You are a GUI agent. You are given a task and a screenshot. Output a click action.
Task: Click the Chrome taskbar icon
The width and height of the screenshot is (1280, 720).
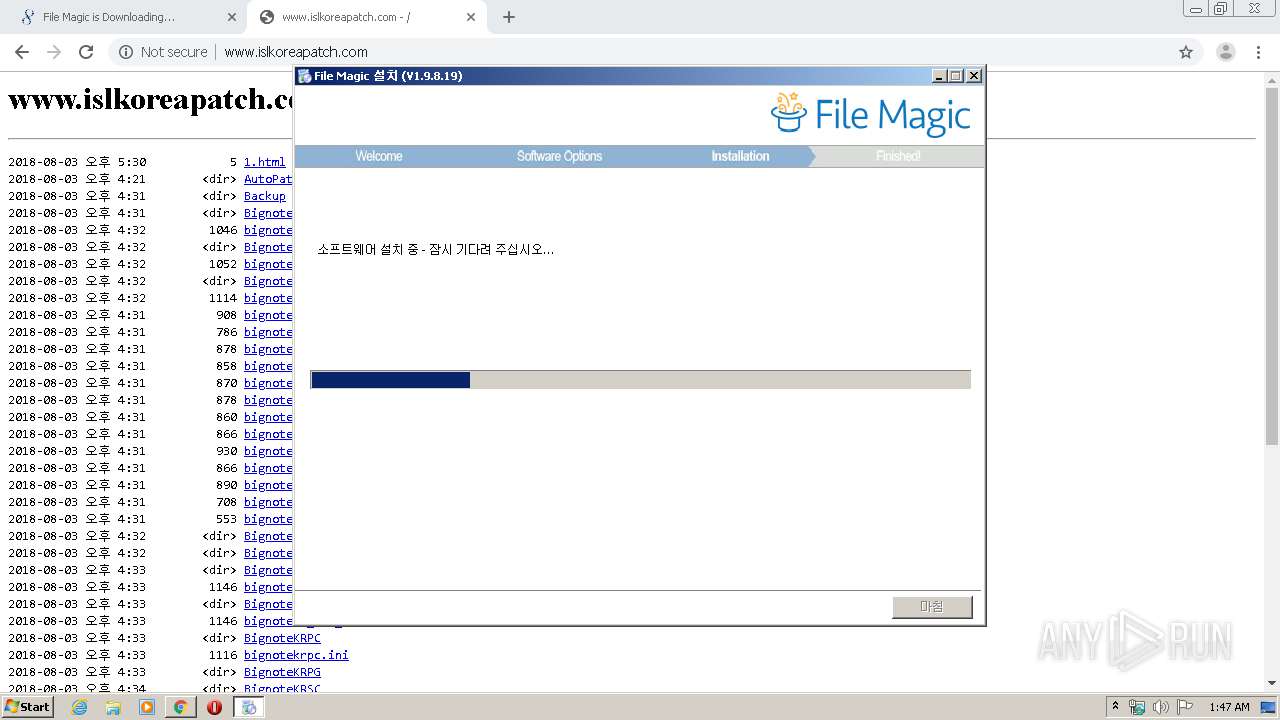(180, 707)
